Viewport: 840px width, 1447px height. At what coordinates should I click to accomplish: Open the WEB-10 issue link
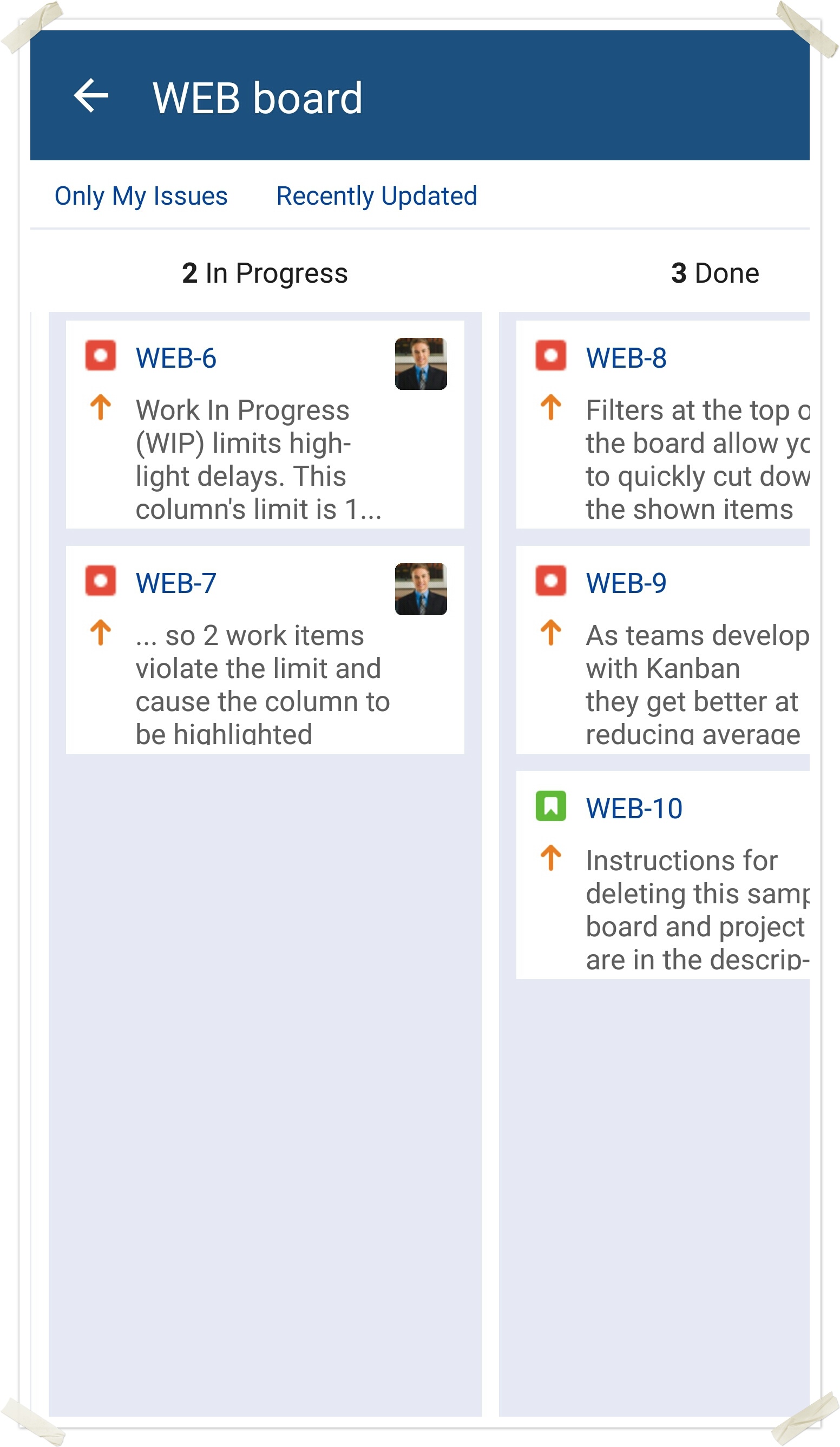tap(634, 809)
